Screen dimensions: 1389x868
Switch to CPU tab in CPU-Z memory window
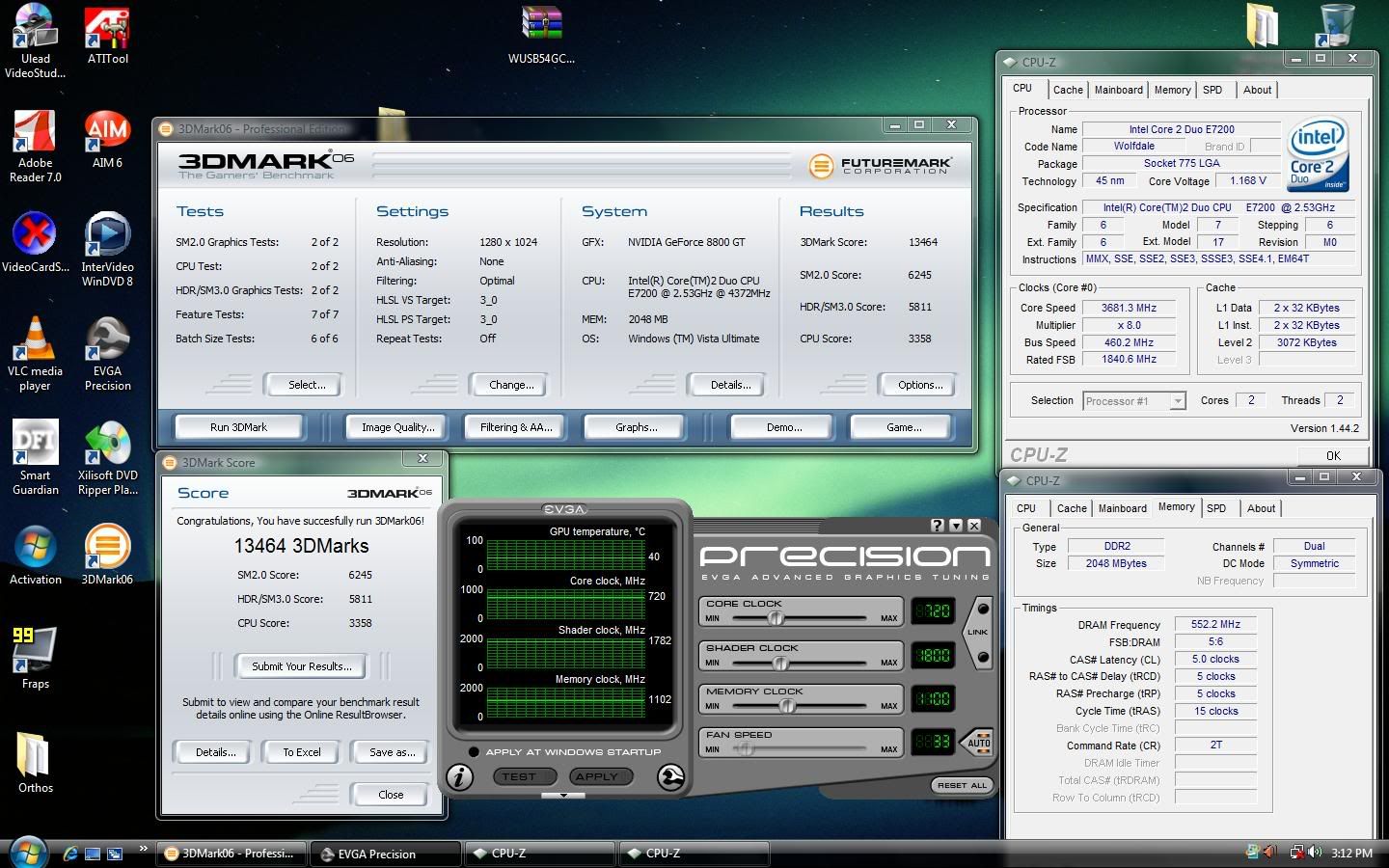(1026, 508)
